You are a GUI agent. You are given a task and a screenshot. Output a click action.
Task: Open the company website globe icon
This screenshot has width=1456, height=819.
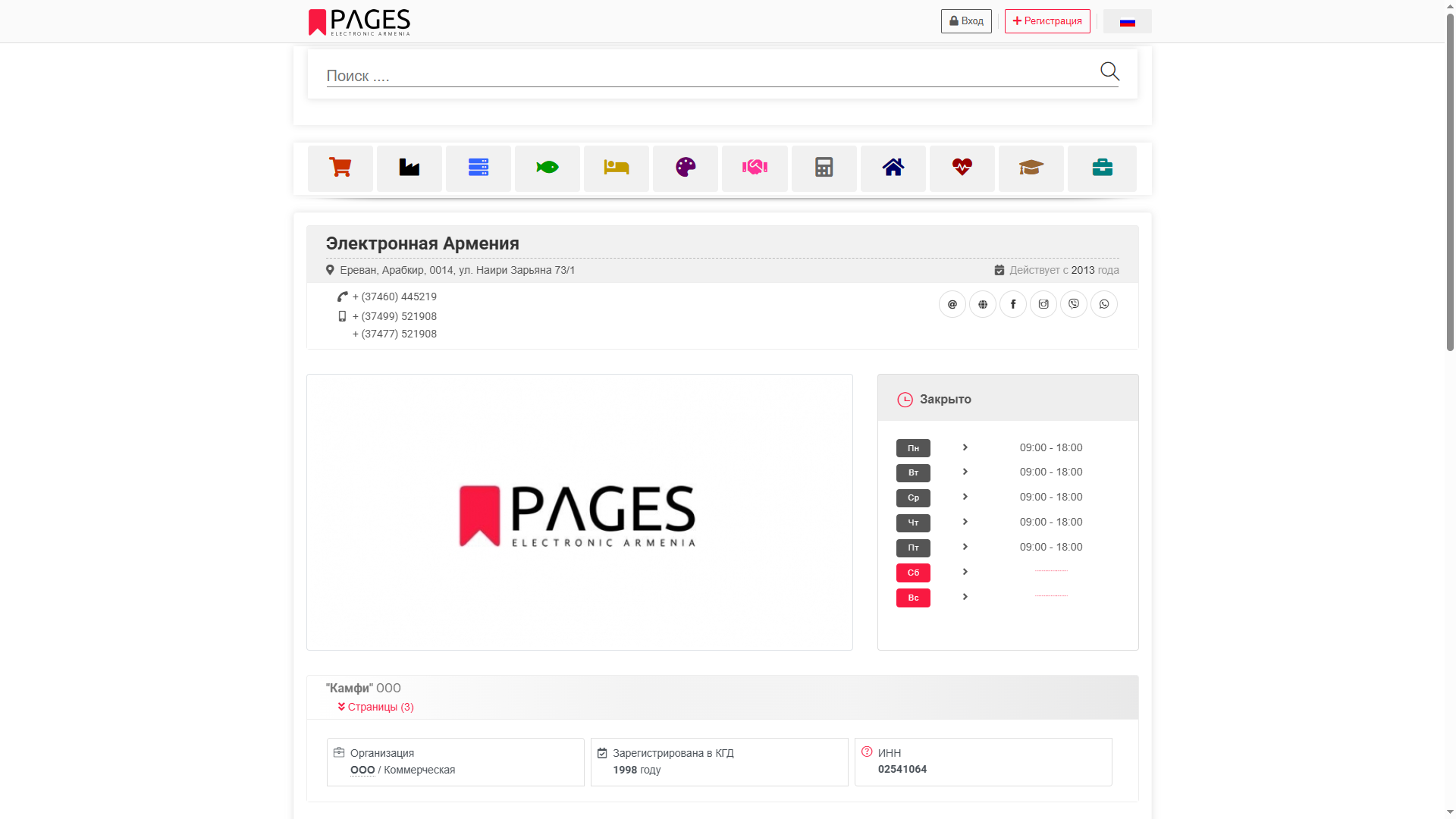[983, 304]
